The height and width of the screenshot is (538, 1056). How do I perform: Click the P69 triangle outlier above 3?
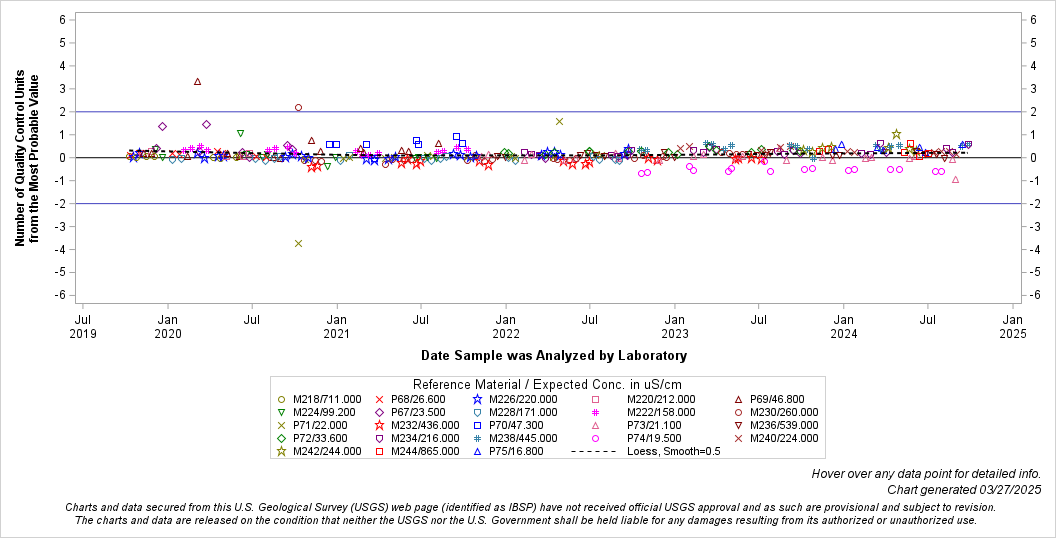pos(198,82)
